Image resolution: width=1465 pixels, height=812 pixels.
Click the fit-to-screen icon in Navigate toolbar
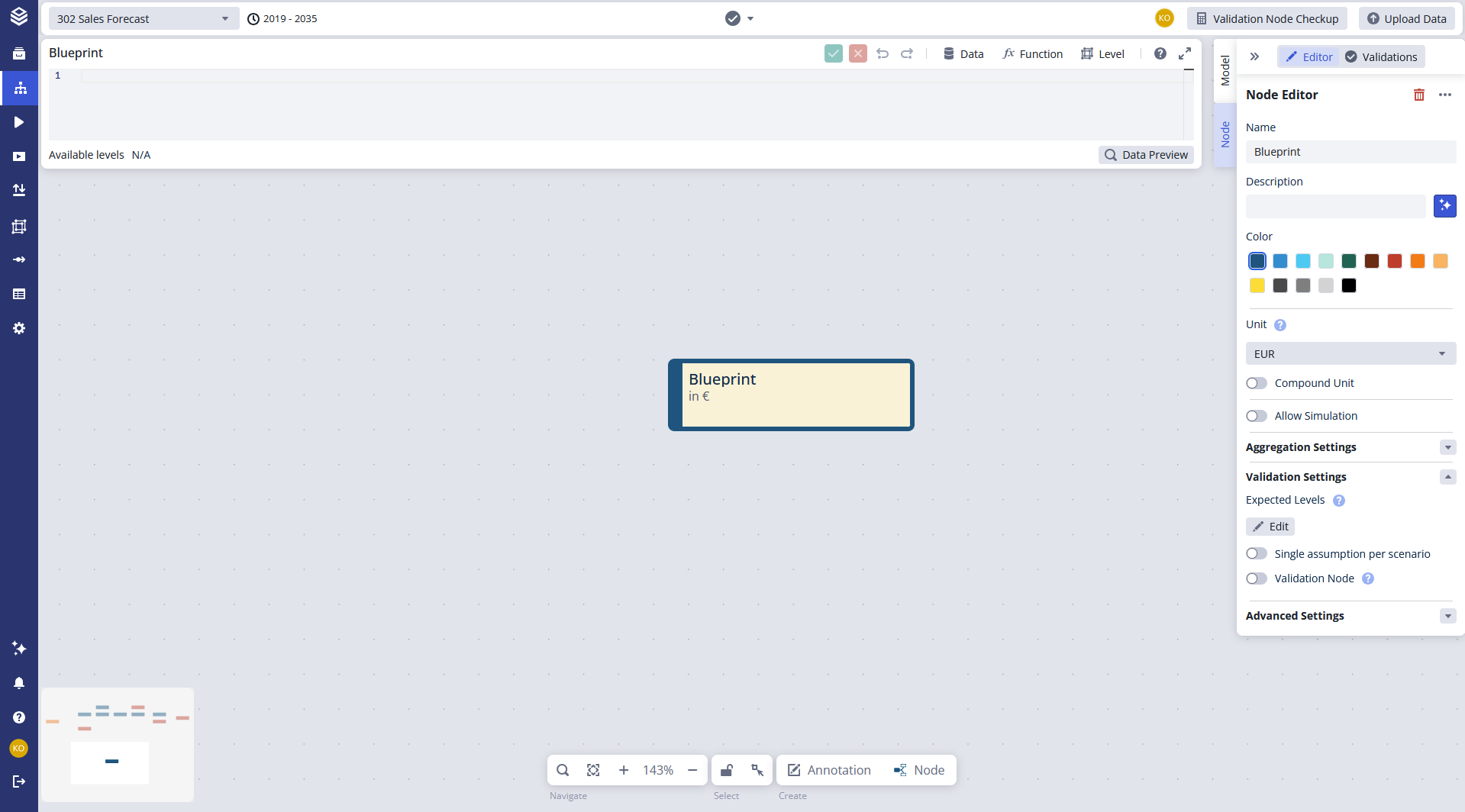(593, 770)
